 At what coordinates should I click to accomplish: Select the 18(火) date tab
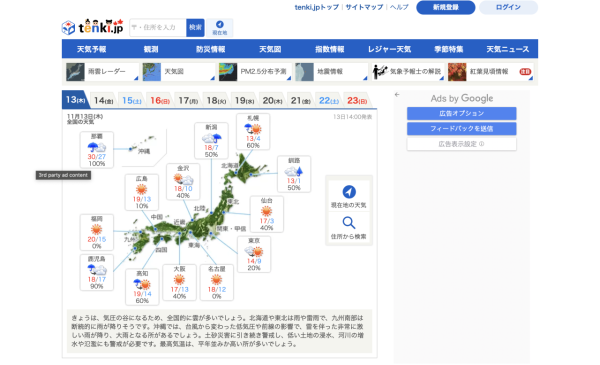coord(216,101)
